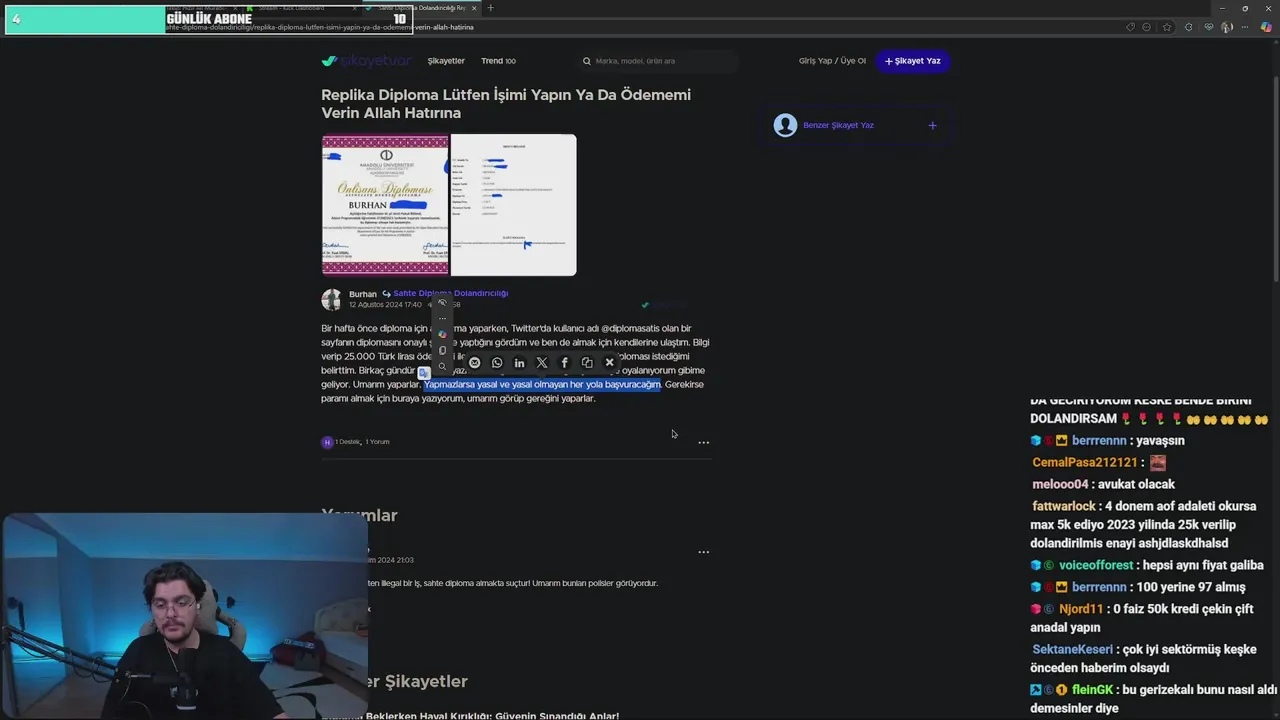Image resolution: width=1280 pixels, height=720 pixels.
Task: Open the Trend 100 menu item
Action: coord(498,61)
